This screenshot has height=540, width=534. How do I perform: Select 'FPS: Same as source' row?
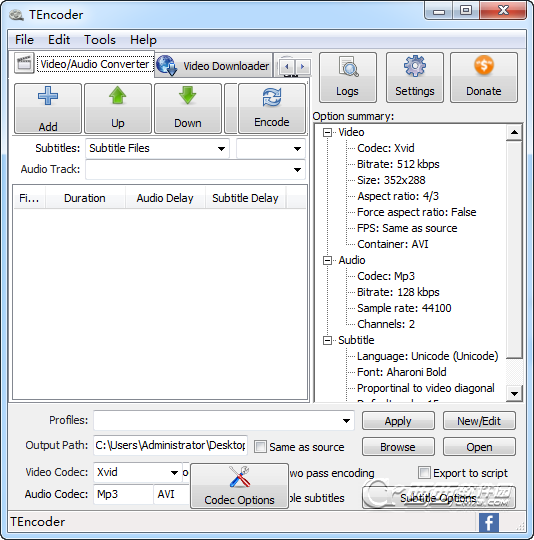point(407,228)
